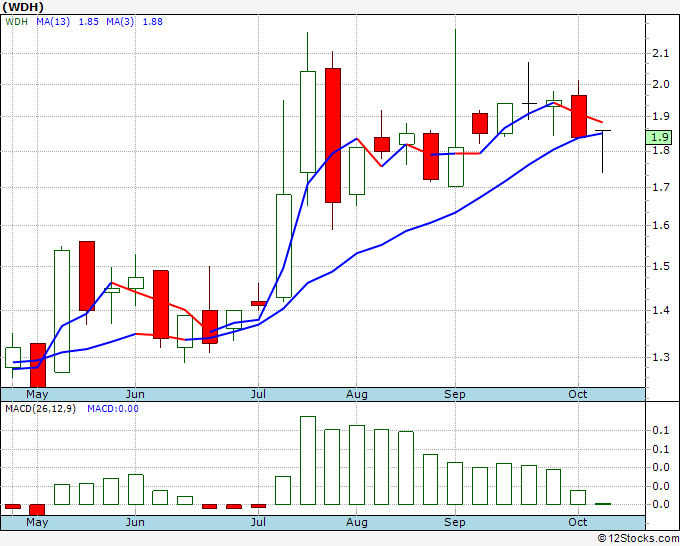Open the 12Stocks.com copyright link

point(638,539)
